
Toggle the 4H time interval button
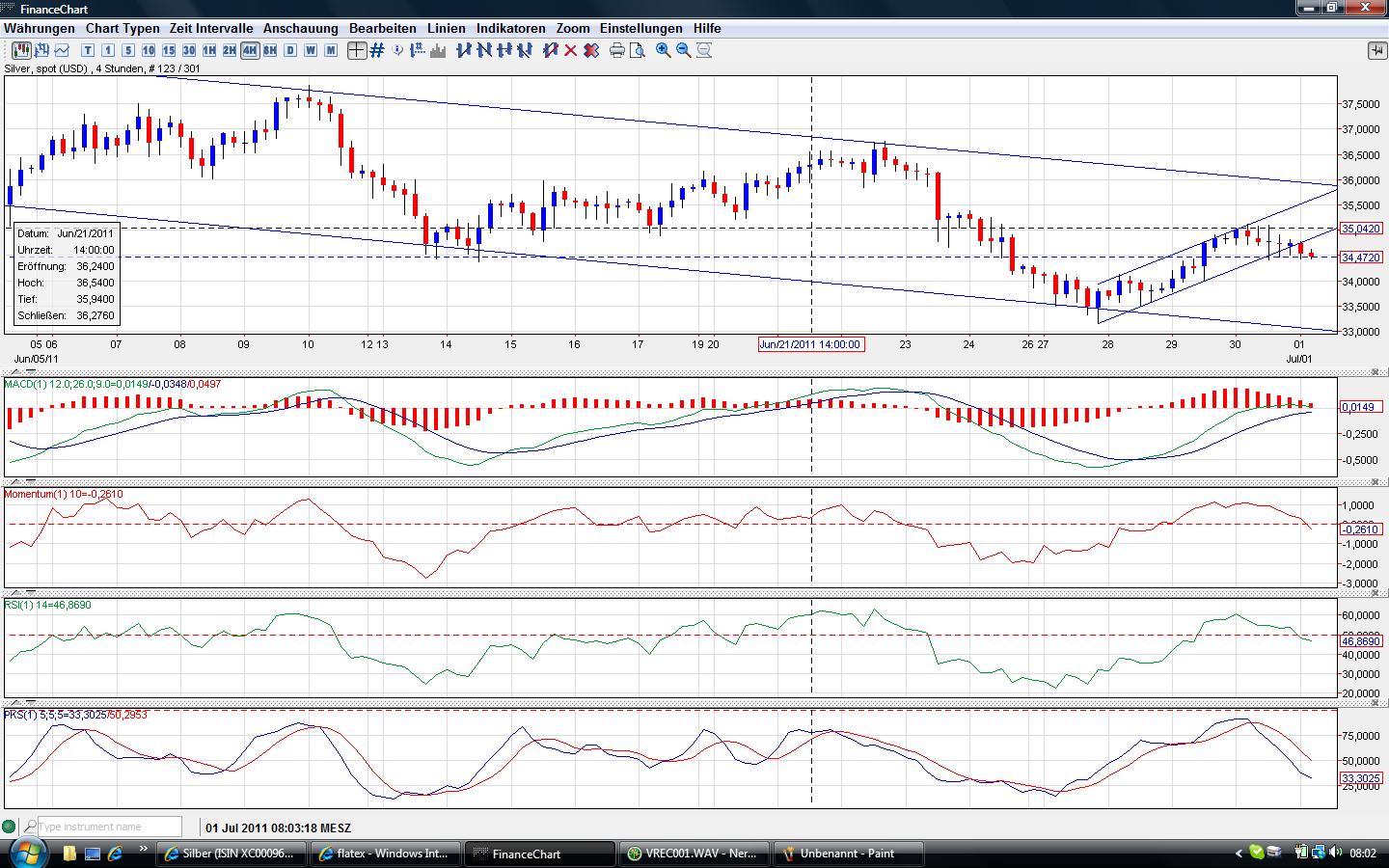point(250,50)
